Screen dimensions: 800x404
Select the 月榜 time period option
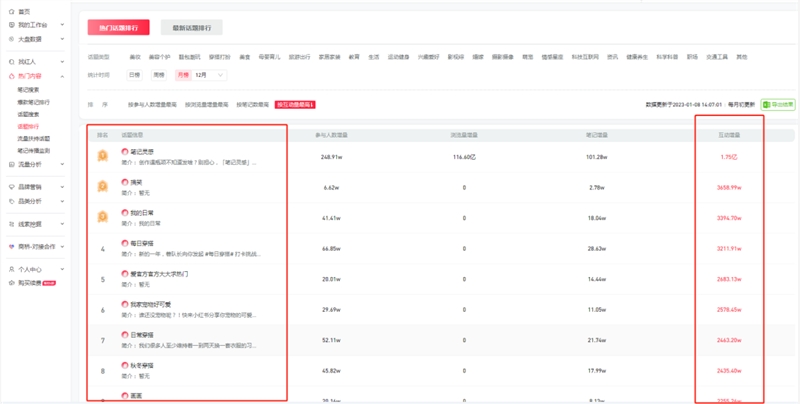(183, 75)
